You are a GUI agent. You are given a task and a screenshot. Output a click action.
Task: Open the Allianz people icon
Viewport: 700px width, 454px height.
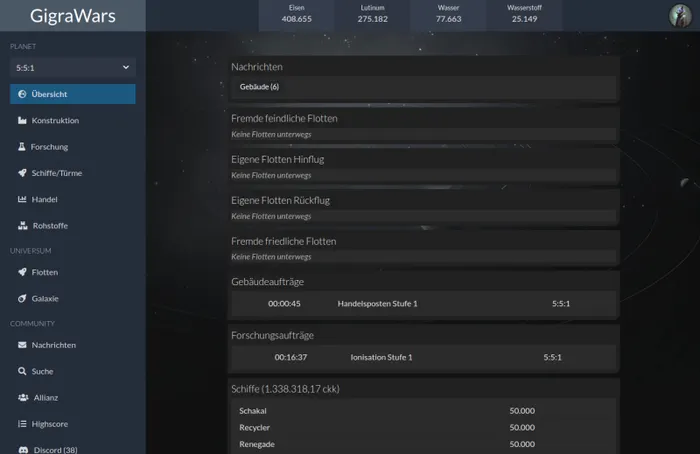click(x=23, y=397)
